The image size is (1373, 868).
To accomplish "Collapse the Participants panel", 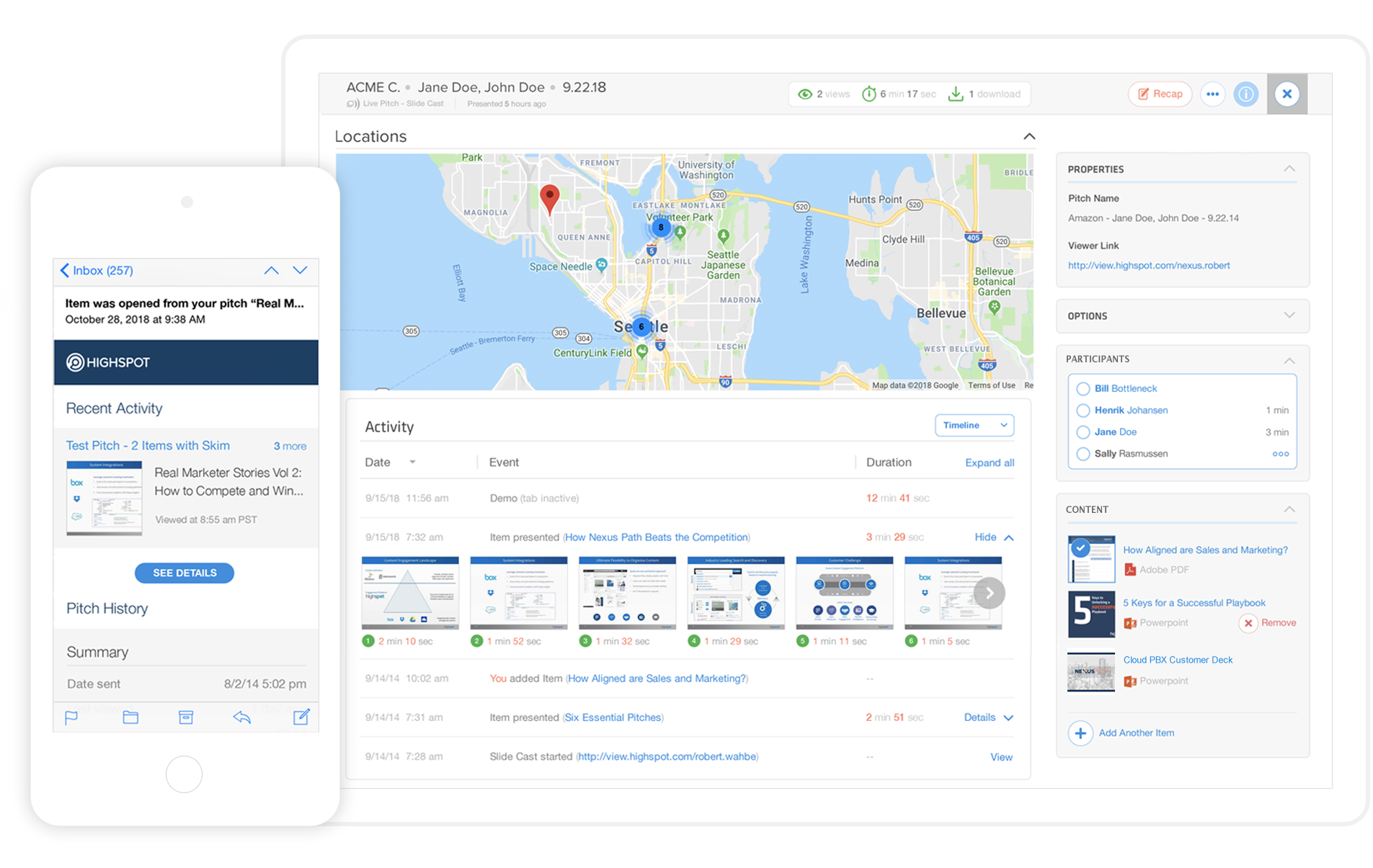I will pos(1288,359).
